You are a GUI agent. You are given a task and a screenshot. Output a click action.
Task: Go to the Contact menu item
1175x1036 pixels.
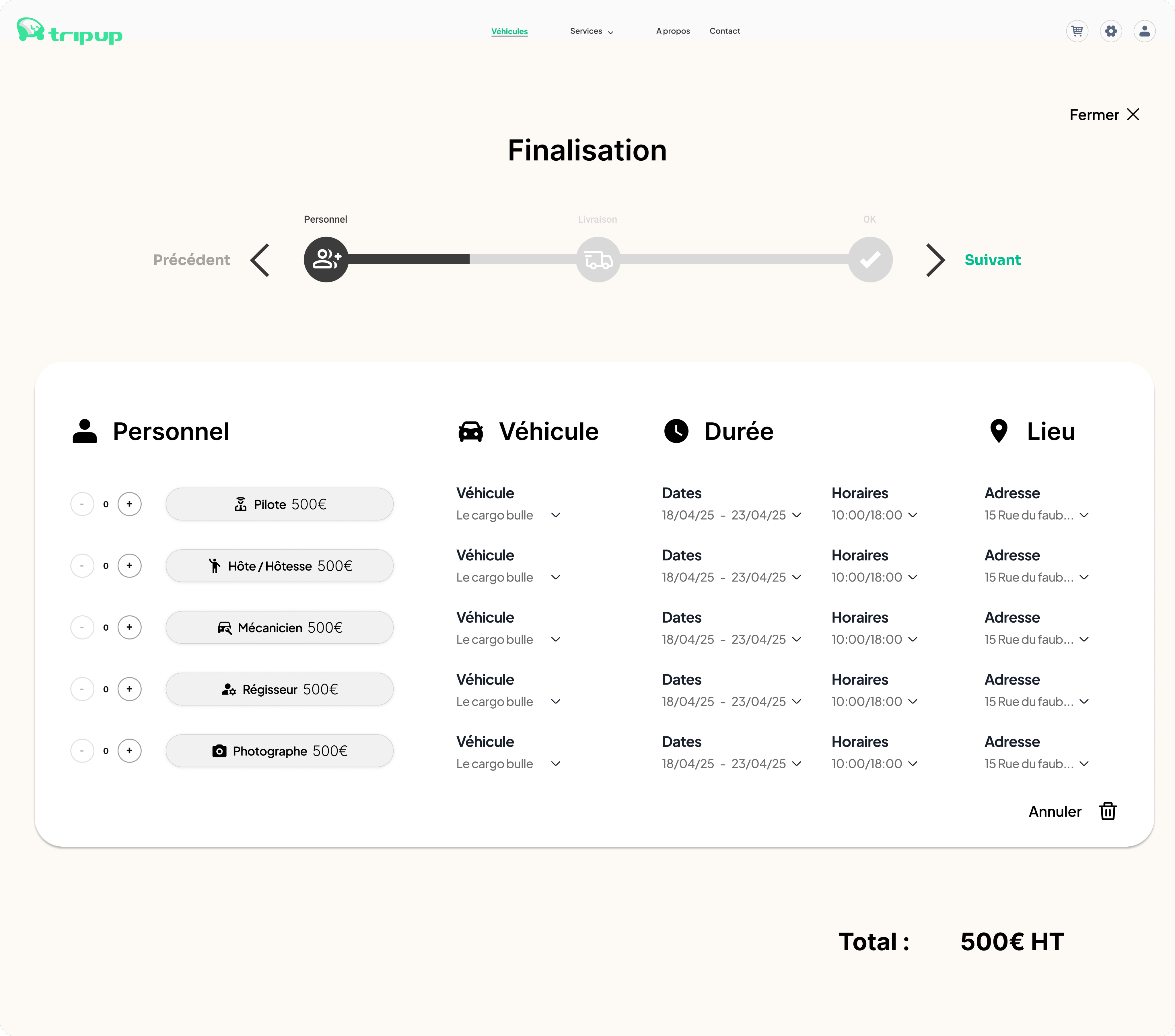724,31
